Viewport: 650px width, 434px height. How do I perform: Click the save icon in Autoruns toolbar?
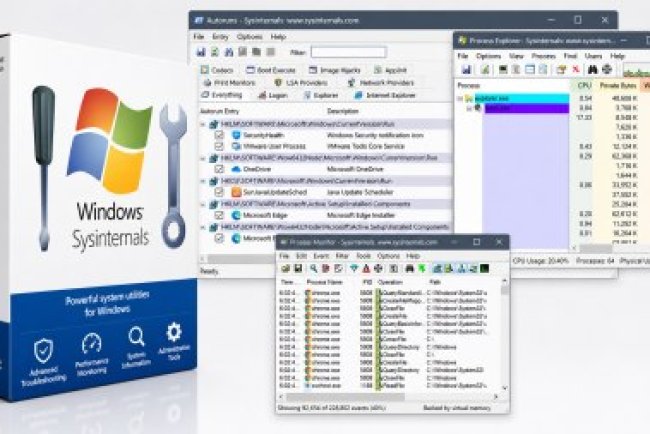coord(201,52)
